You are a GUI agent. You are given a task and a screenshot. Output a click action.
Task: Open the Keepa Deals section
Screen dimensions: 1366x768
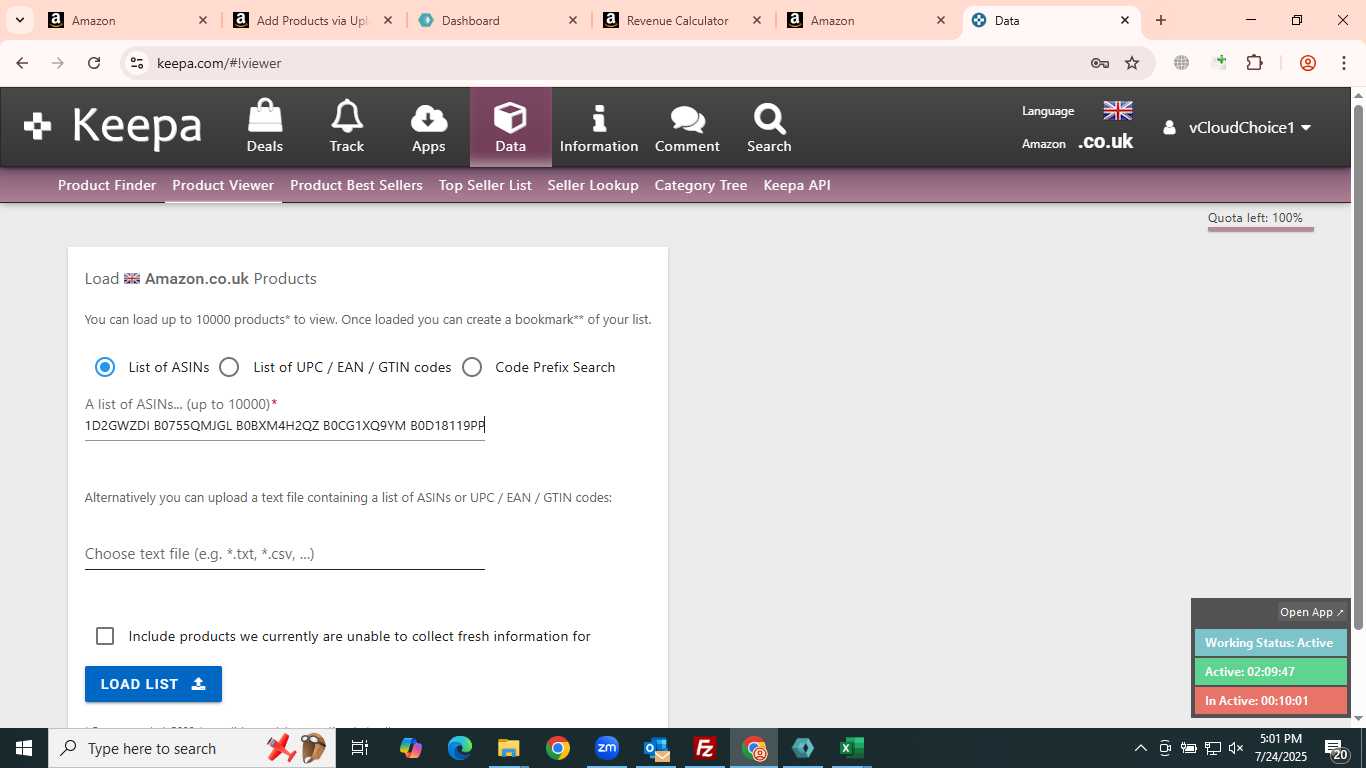(x=265, y=127)
